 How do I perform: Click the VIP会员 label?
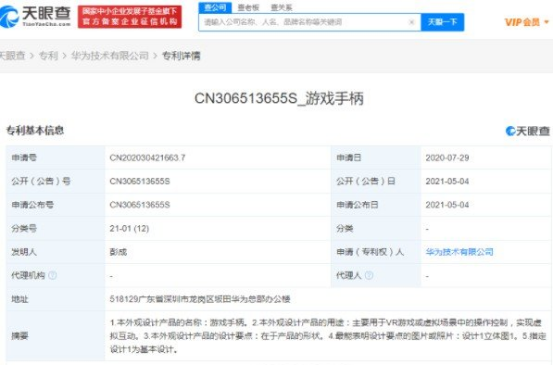tap(522, 22)
